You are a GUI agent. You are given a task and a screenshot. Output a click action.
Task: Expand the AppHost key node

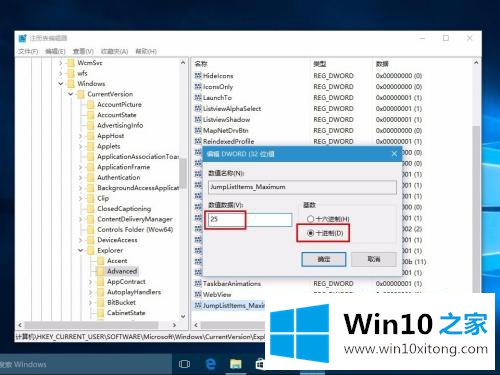pyautogui.click(x=80, y=136)
